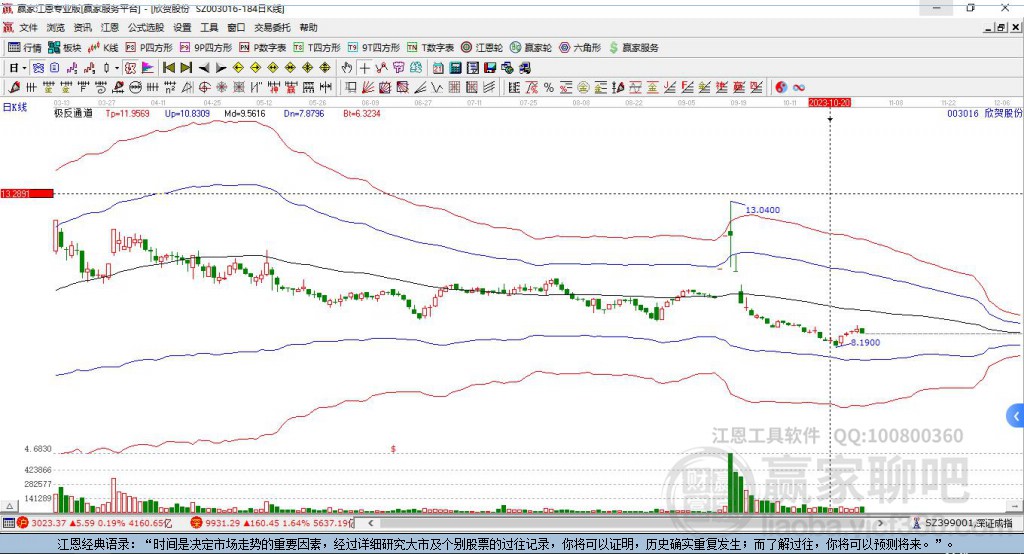Open the 六角形 hexagon tool
Image resolution: width=1024 pixels, height=554 pixels.
point(580,48)
